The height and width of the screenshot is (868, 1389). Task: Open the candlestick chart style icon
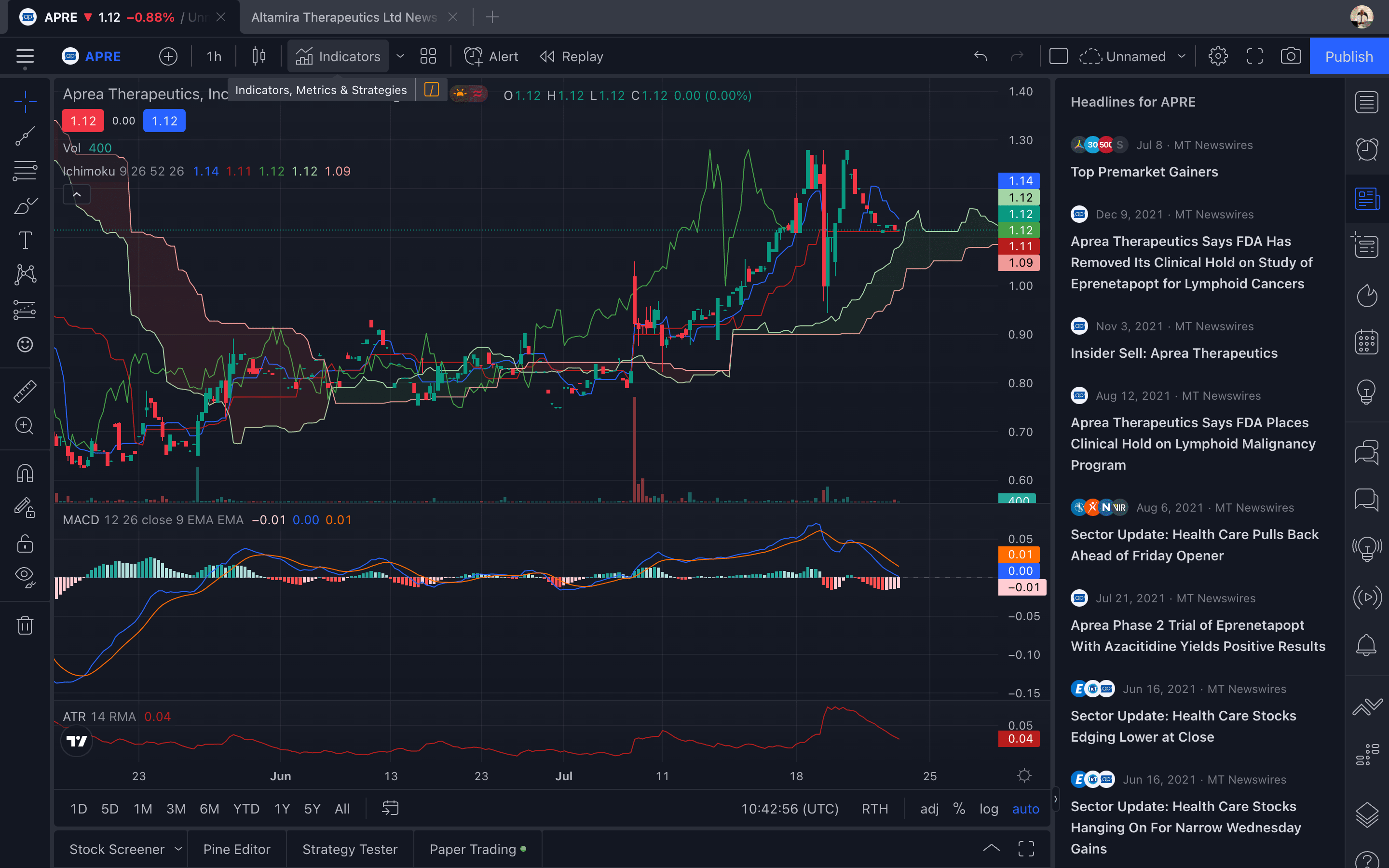(x=259, y=56)
